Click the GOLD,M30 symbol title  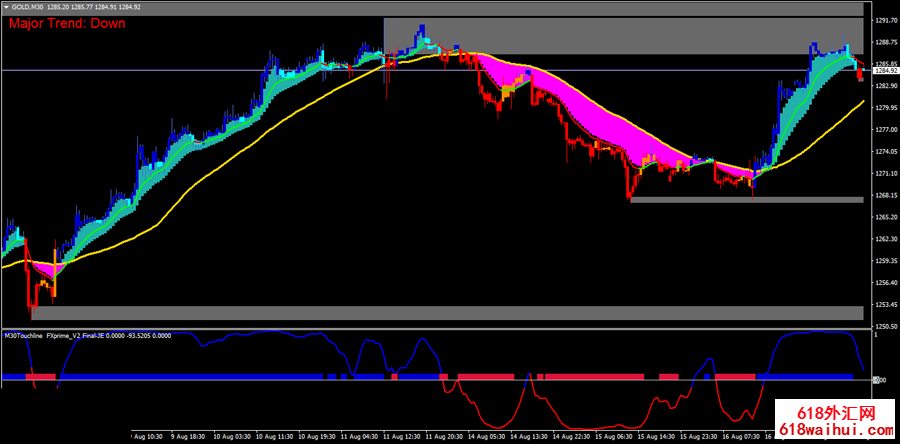(x=27, y=7)
